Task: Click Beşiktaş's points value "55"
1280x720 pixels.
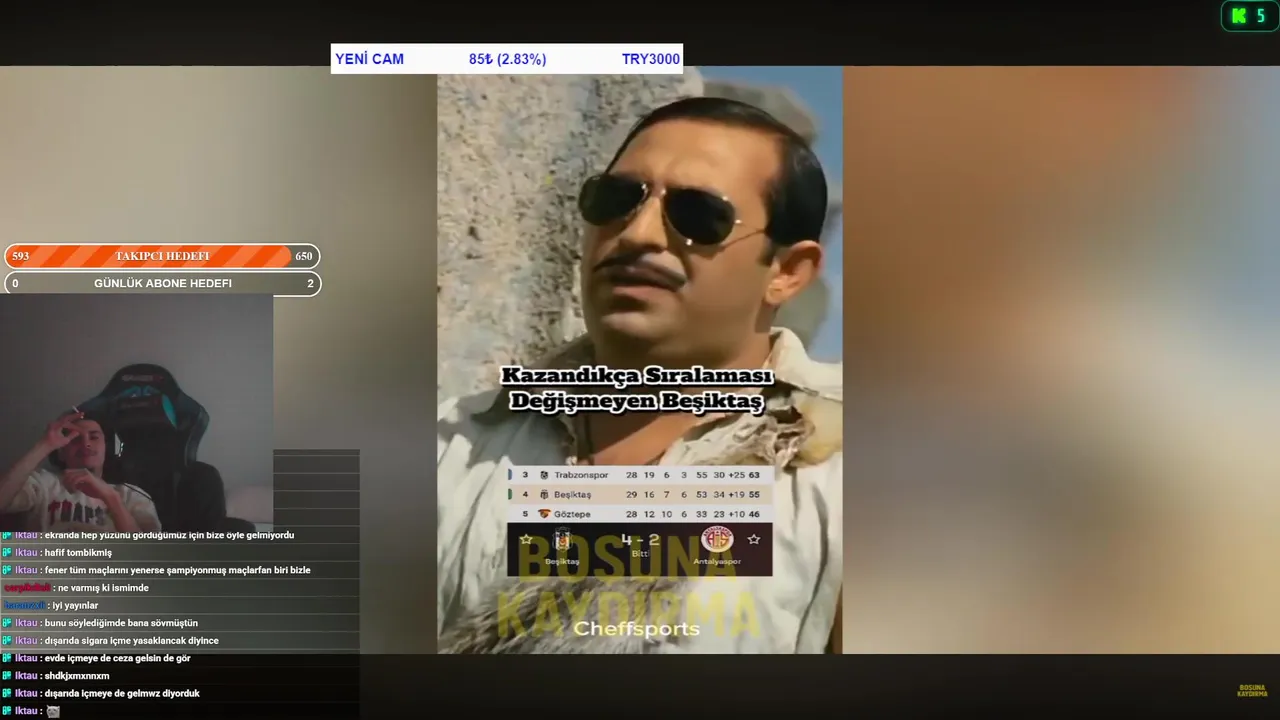Action: pos(754,494)
